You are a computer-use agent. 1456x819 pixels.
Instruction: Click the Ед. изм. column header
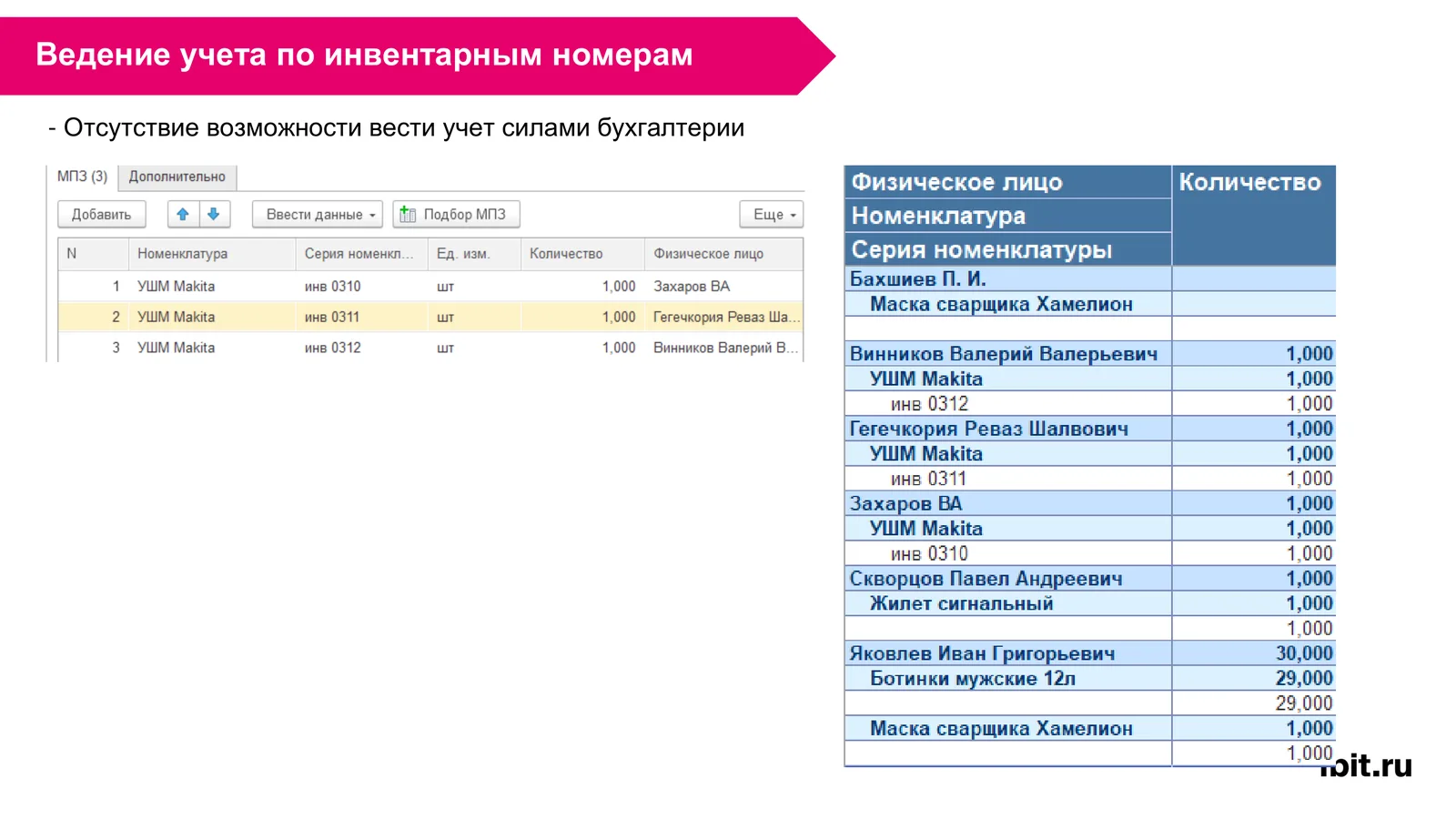click(474, 254)
